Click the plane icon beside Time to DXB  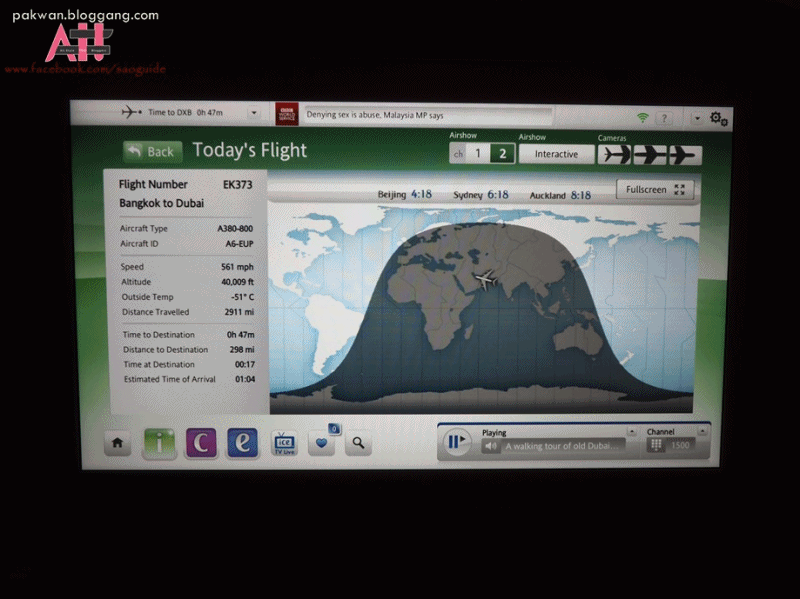tap(132, 112)
